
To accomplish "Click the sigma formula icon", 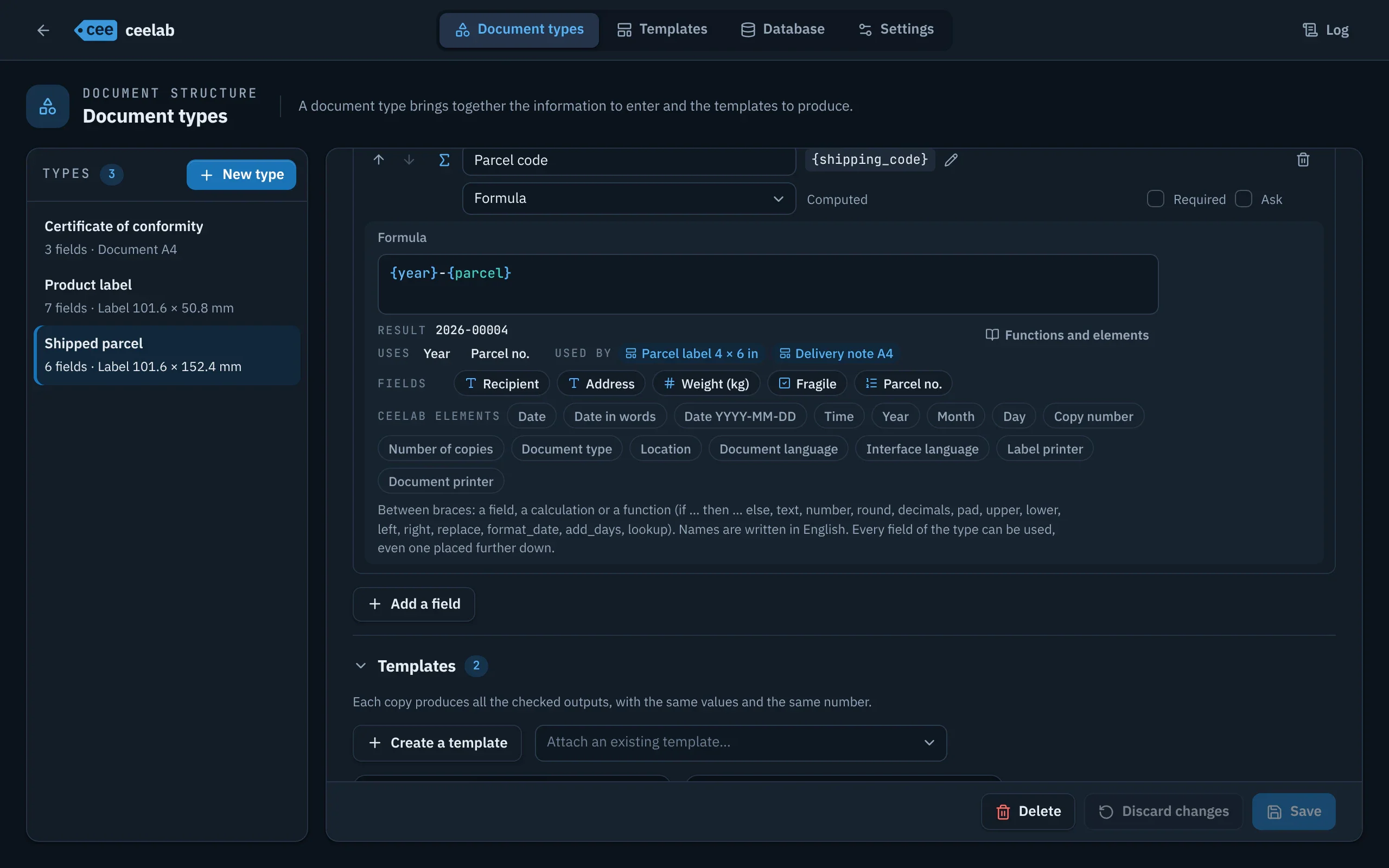I will pos(444,159).
